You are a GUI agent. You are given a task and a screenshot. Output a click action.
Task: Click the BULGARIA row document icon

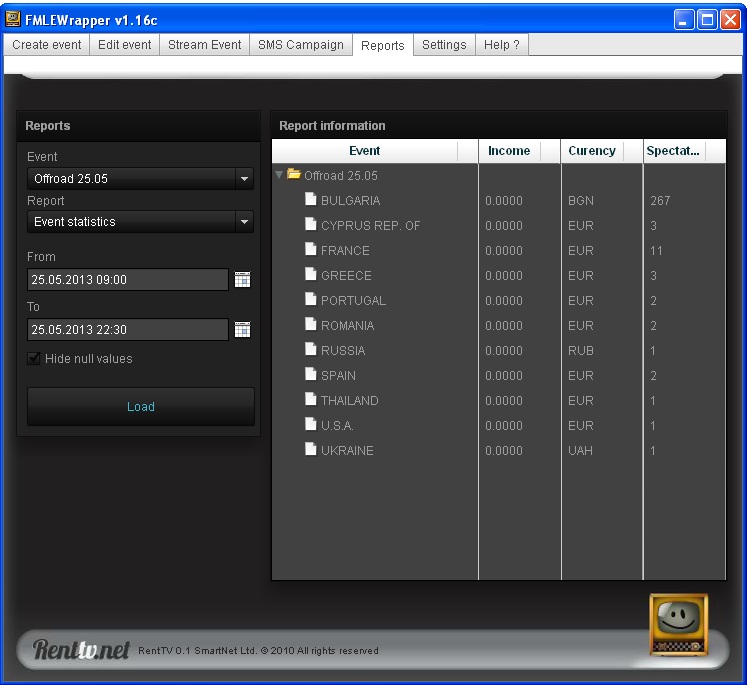(311, 199)
